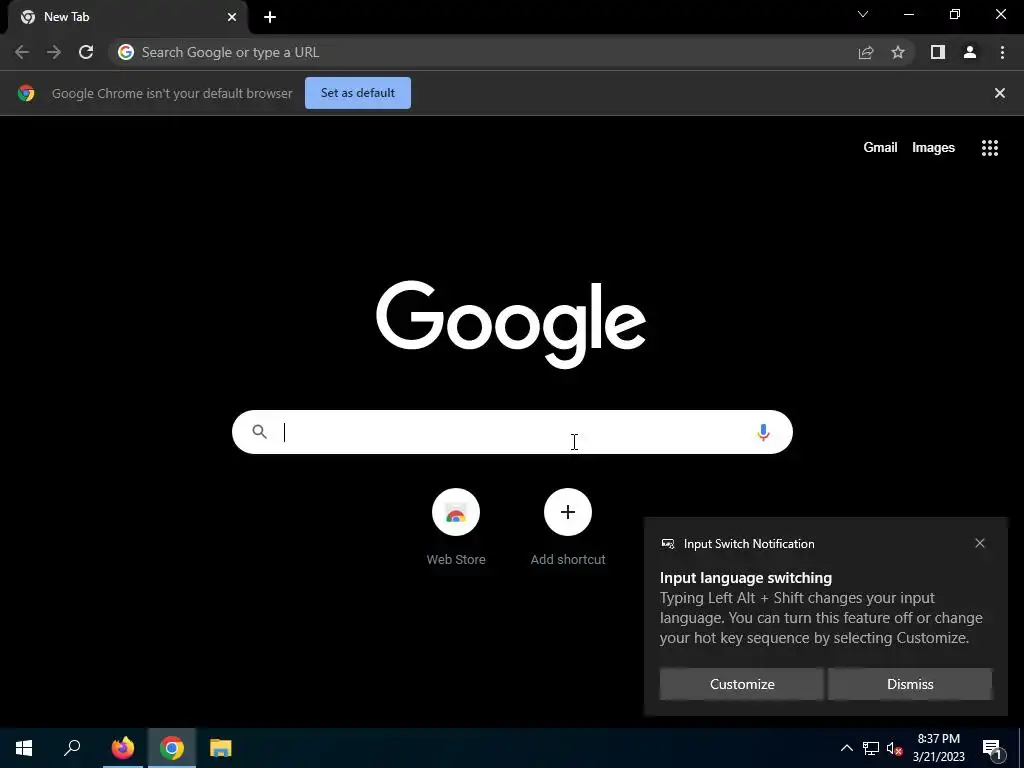Open Chrome's three-dot menu

[x=1002, y=52]
